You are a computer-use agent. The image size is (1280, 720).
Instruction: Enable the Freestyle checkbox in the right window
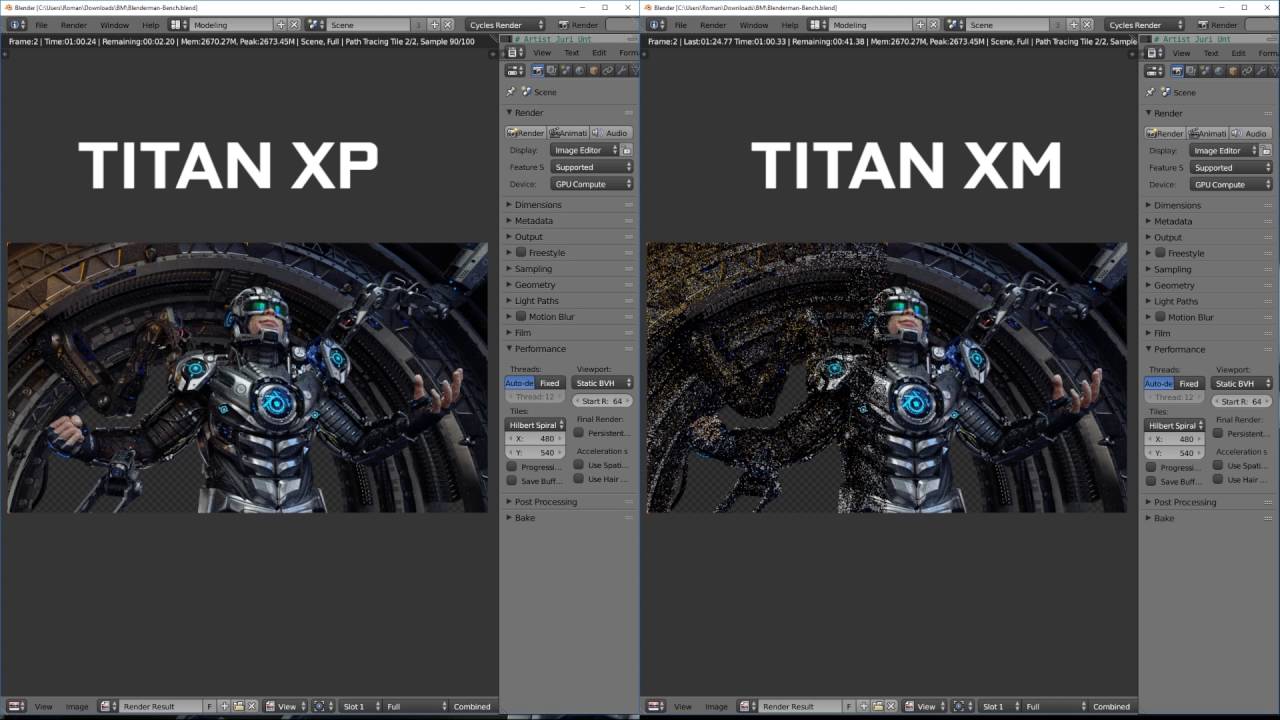point(1160,253)
